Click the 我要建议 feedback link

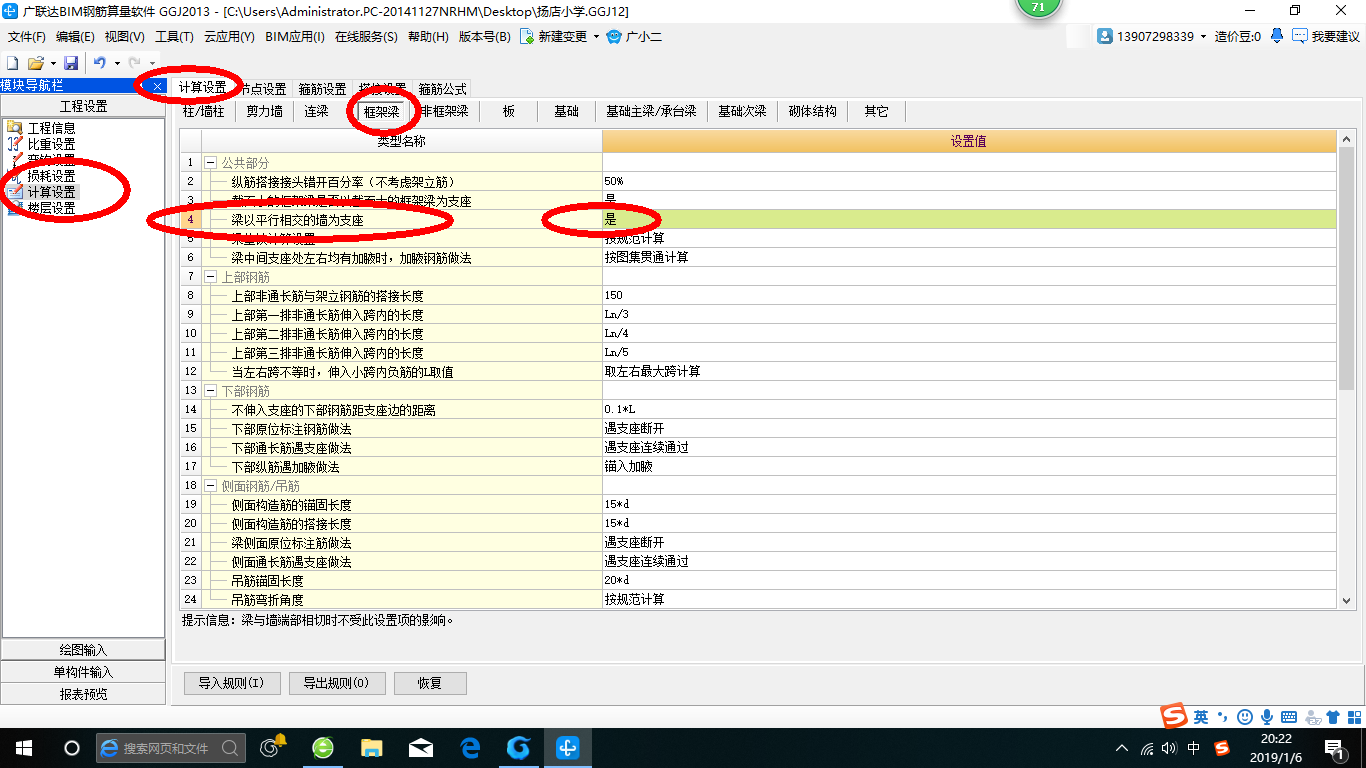coord(1335,37)
